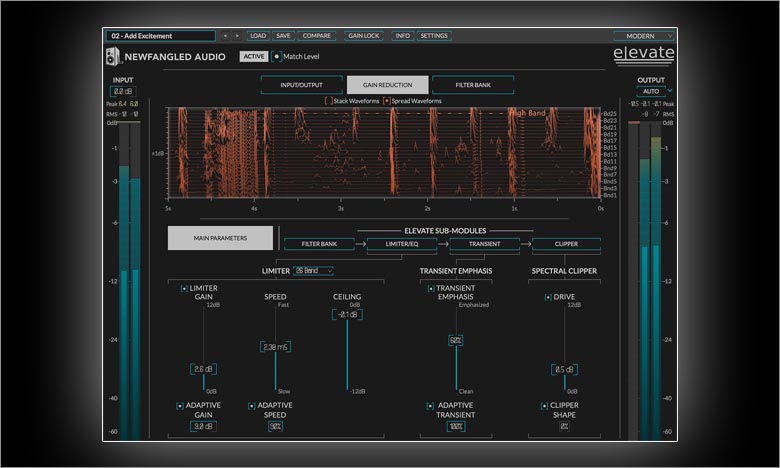The width and height of the screenshot is (780, 468).
Task: Click the Transient Emphasis 60% slider handle
Action: click(456, 341)
